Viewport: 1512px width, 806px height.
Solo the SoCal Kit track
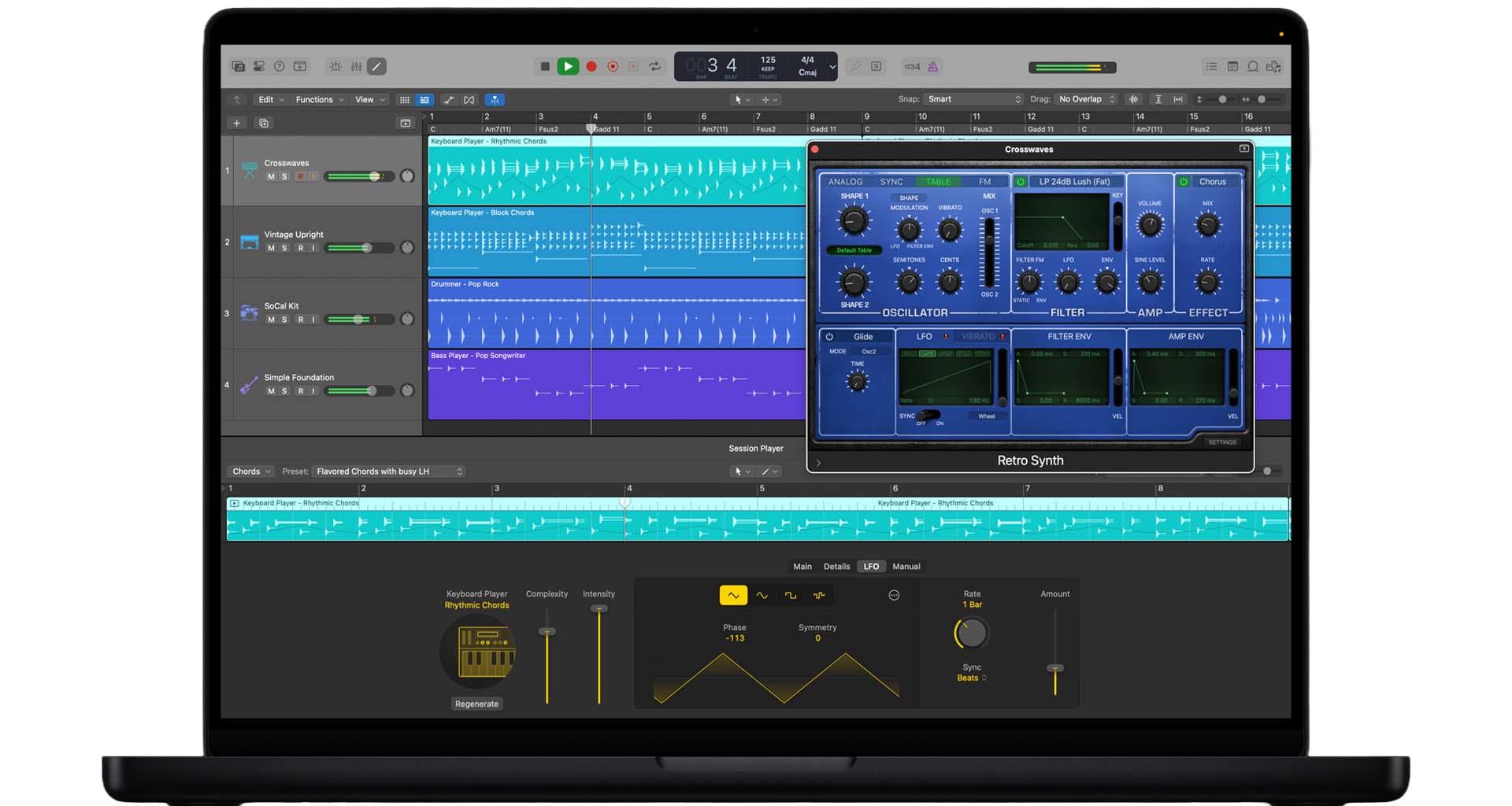pyautogui.click(x=284, y=320)
